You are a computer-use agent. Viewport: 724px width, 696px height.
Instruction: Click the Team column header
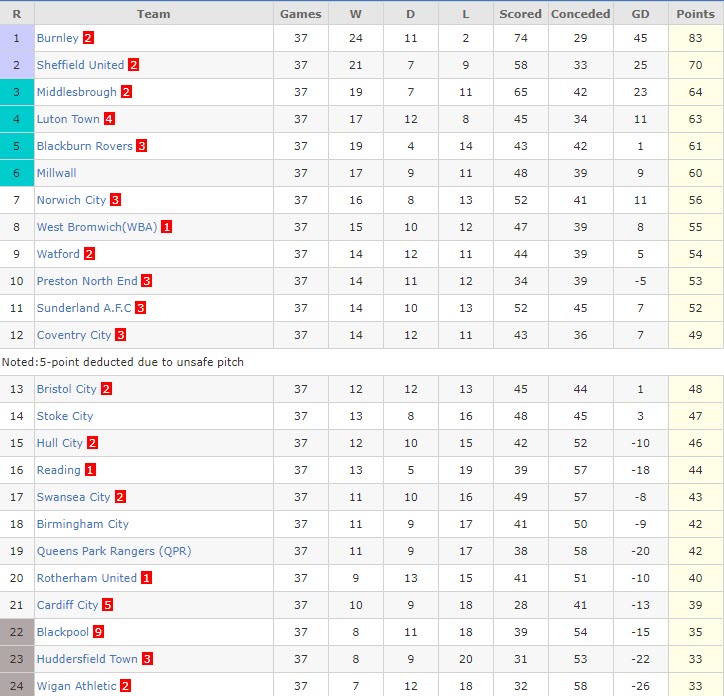tap(153, 14)
